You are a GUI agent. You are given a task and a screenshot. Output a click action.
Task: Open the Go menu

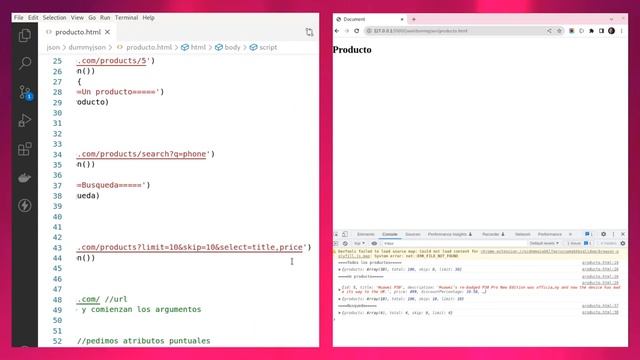(x=92, y=18)
